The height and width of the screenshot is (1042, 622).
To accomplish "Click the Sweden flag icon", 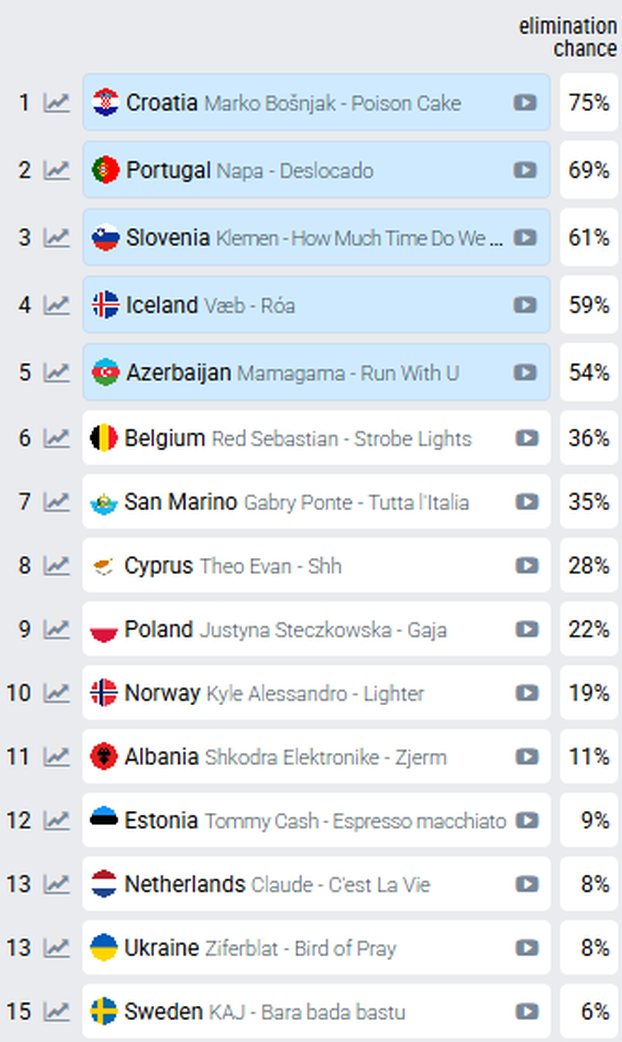I will [104, 1011].
